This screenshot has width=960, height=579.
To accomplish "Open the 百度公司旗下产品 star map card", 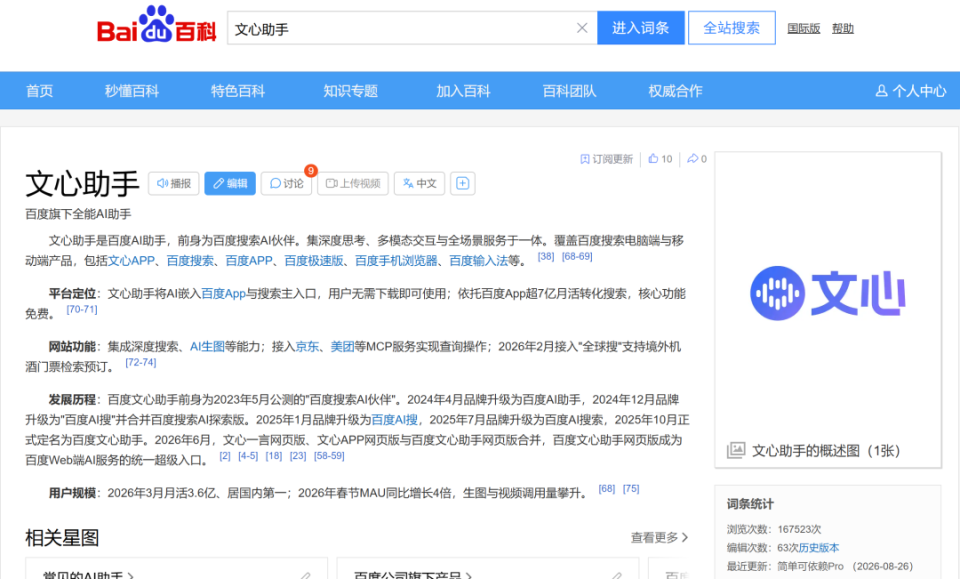I will [x=488, y=569].
